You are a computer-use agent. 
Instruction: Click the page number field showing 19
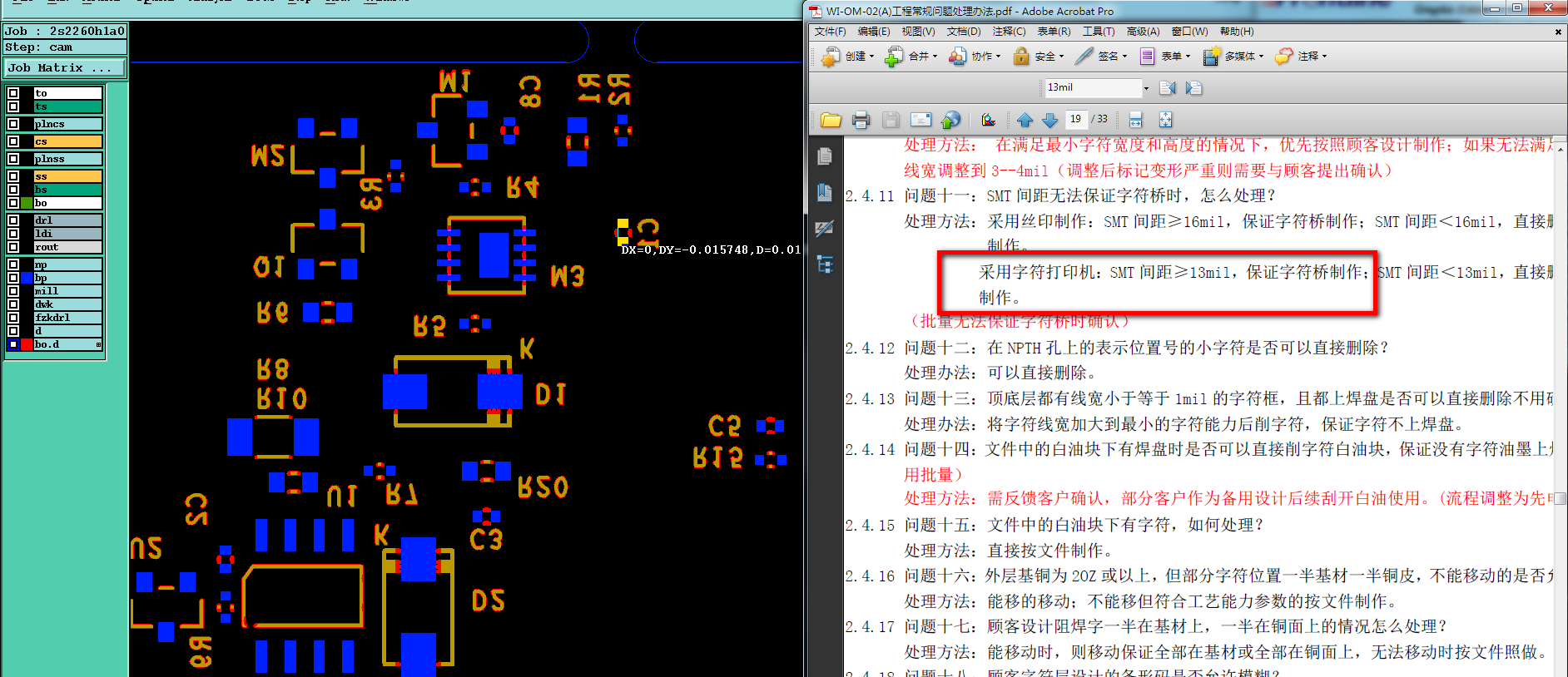[x=1075, y=120]
